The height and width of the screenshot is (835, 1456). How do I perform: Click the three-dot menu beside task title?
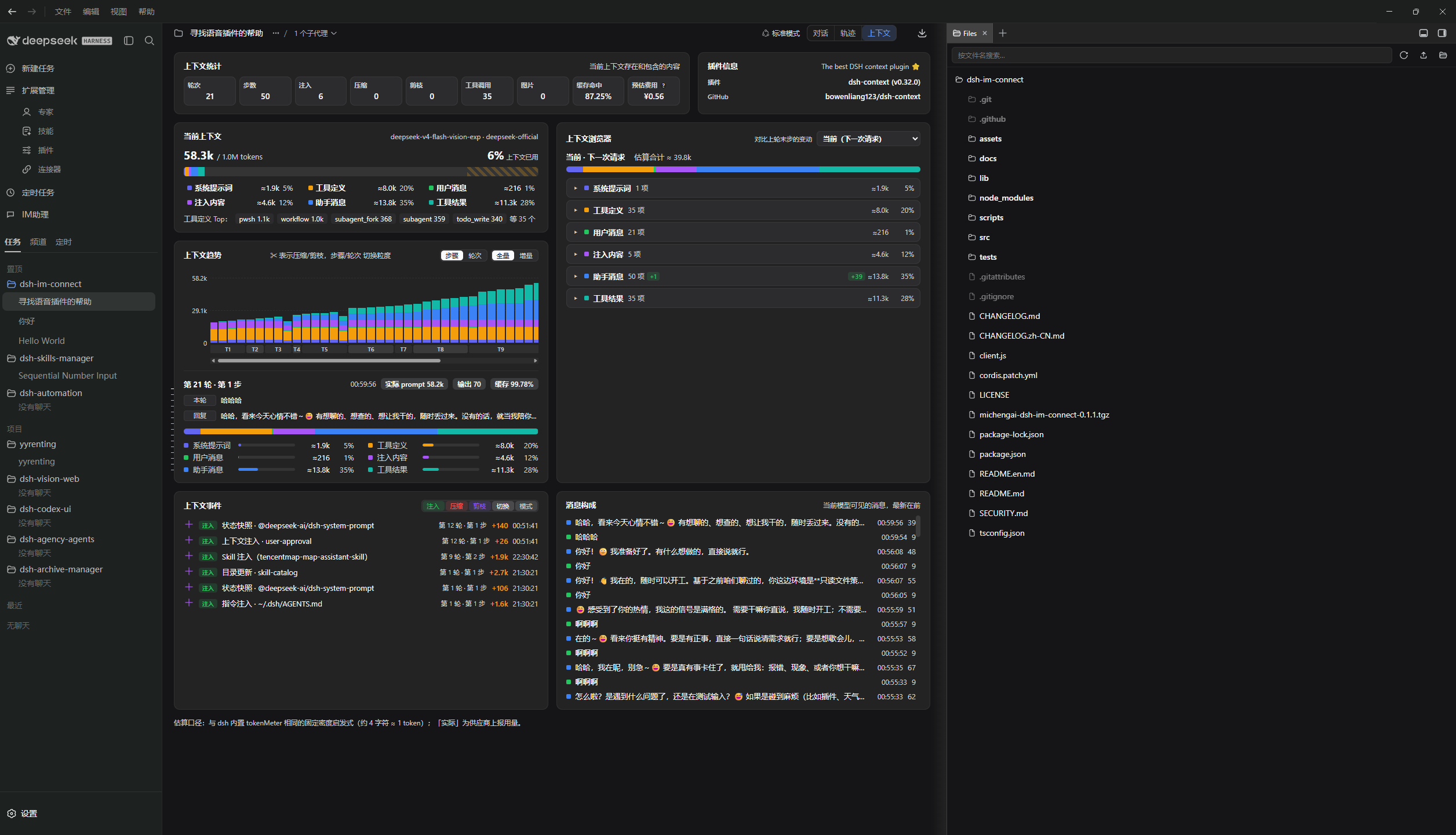[x=276, y=33]
